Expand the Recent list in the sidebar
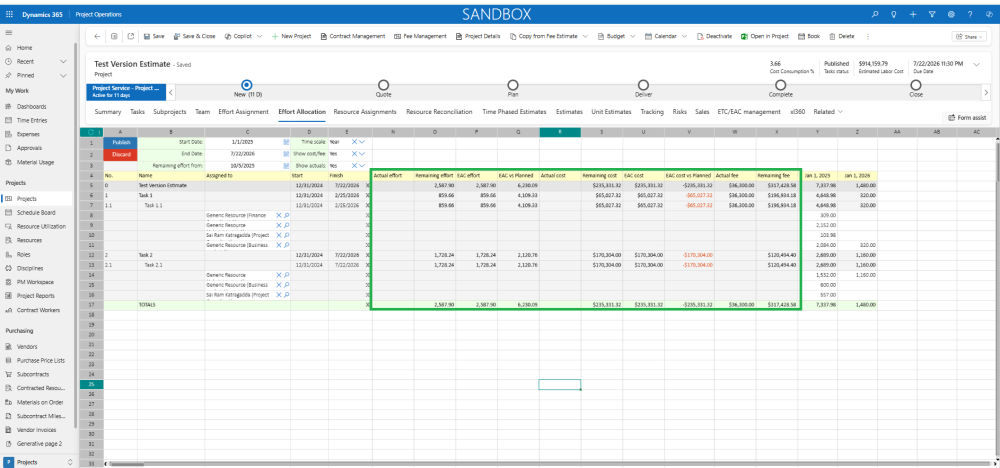Image resolution: width=1000 pixels, height=468 pixels. [63, 61]
